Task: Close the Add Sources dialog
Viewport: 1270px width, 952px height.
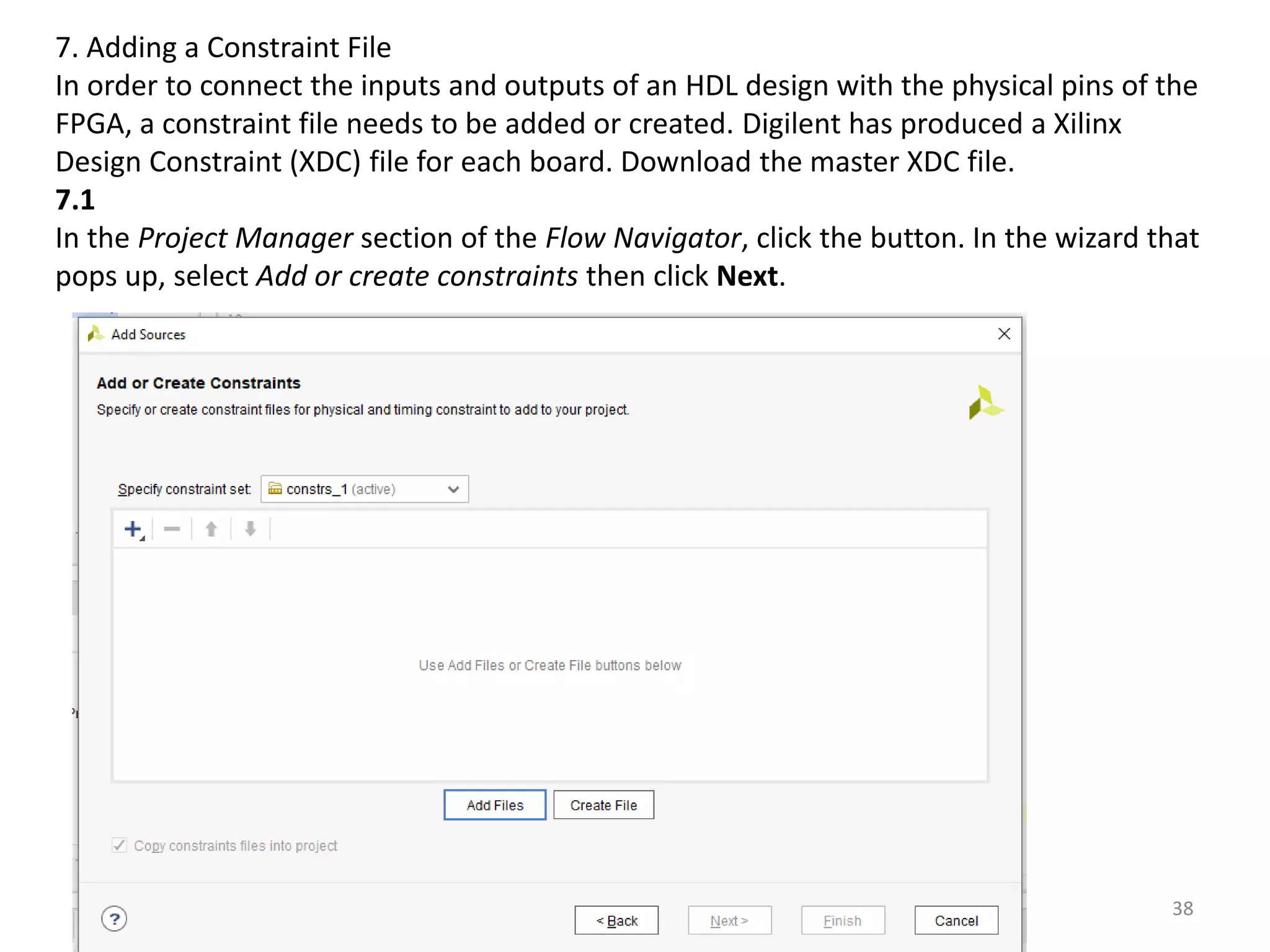Action: pyautogui.click(x=1004, y=334)
